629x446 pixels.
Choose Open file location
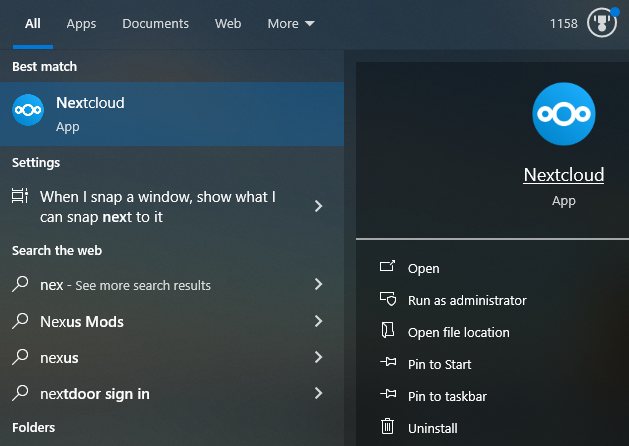click(x=459, y=332)
